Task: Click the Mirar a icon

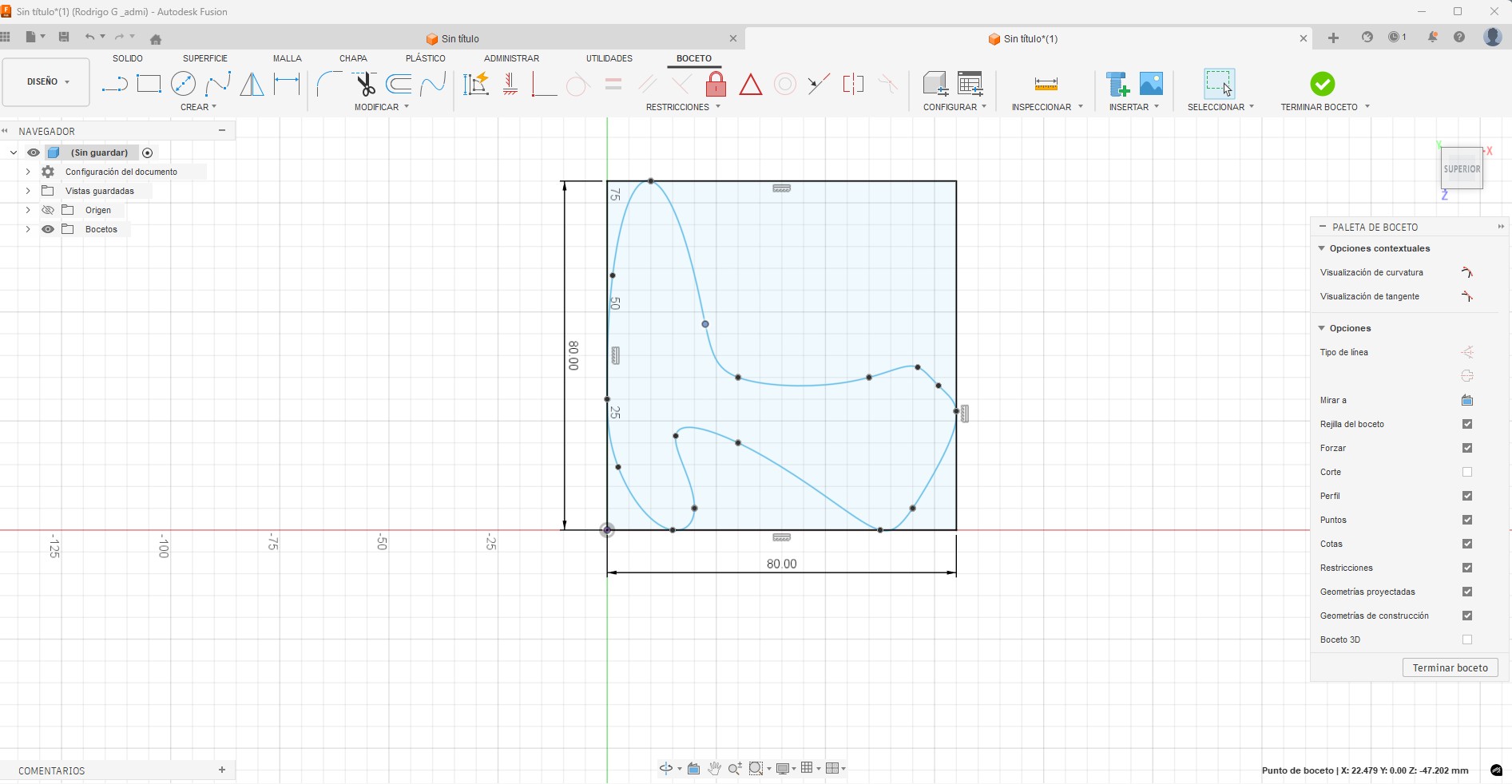Action: 1467,400
